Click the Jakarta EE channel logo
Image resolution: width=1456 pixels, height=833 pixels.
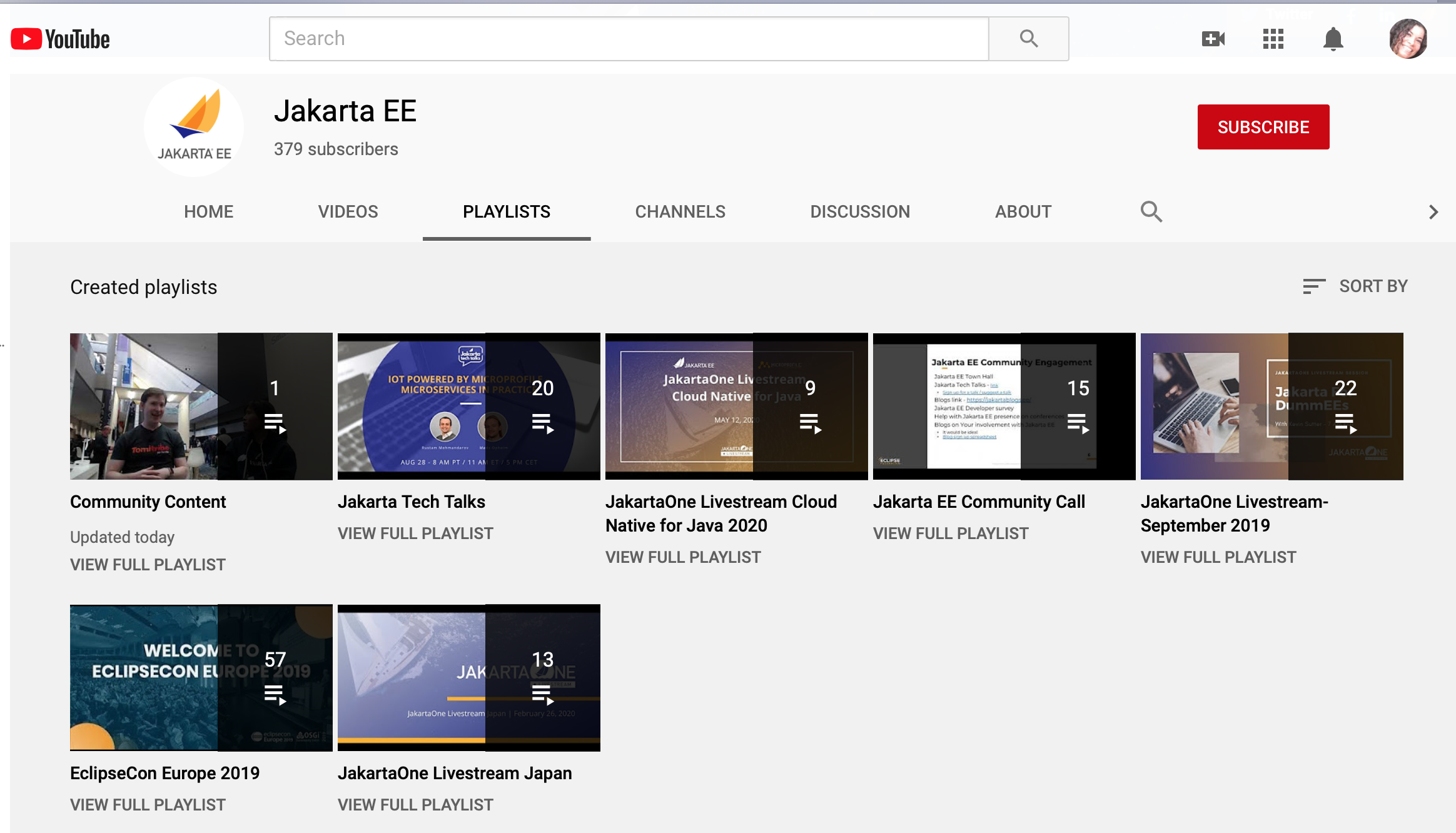[194, 127]
